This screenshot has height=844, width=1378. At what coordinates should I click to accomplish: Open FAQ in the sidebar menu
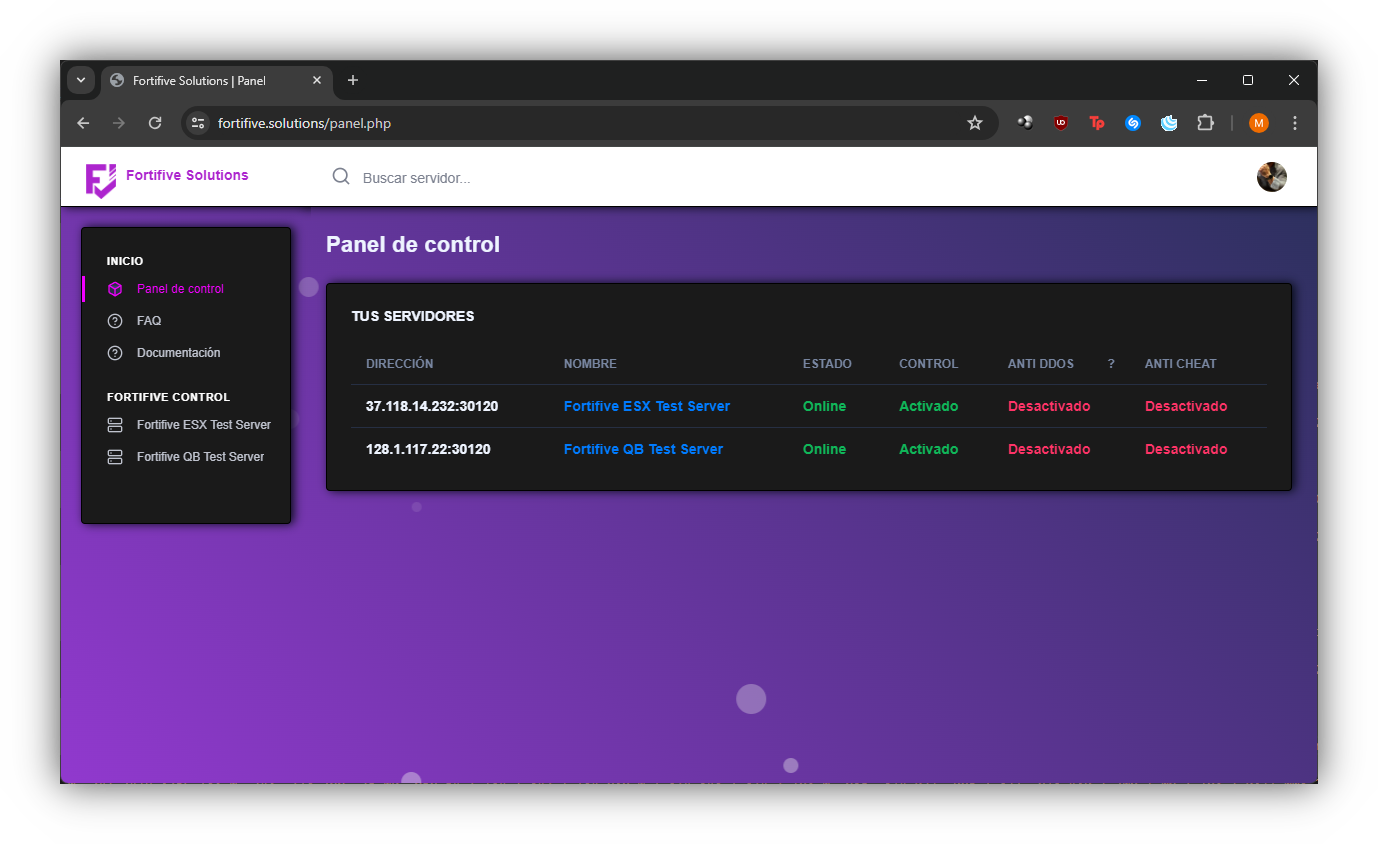[x=149, y=321]
